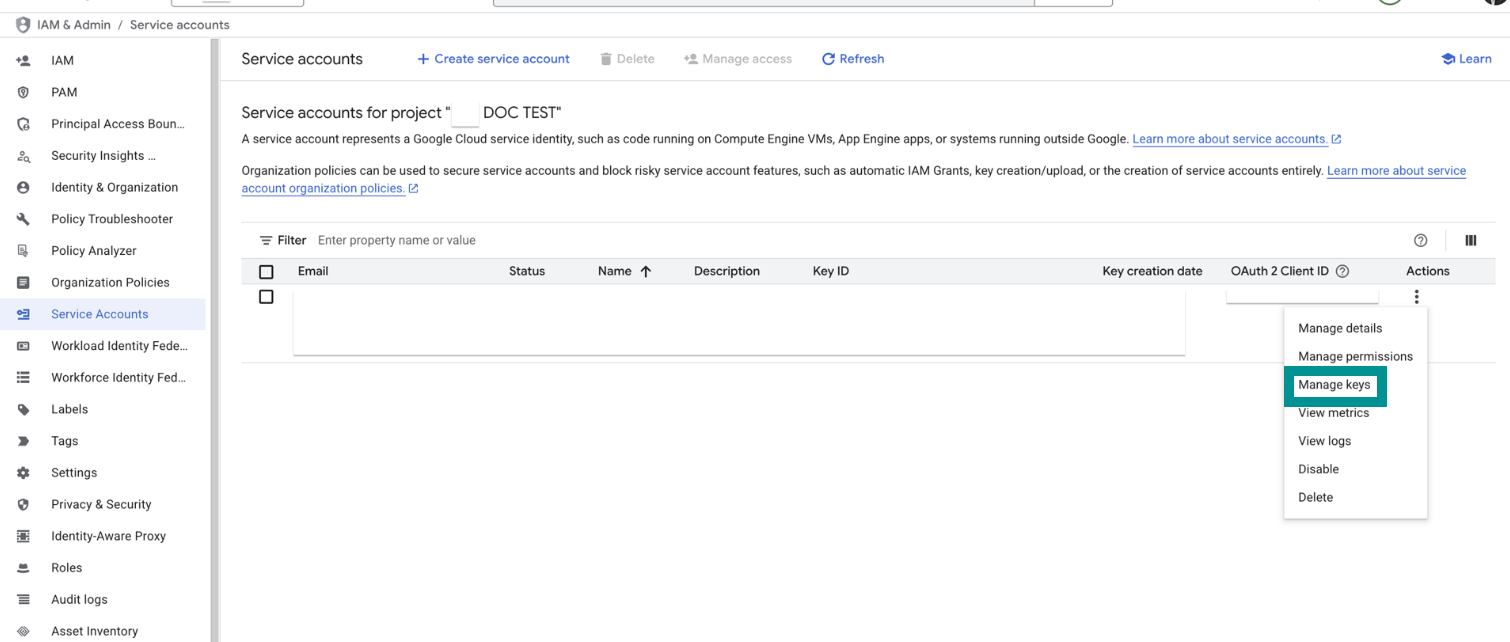Click the Create service account button
This screenshot has height=642, width=1510.
493,59
